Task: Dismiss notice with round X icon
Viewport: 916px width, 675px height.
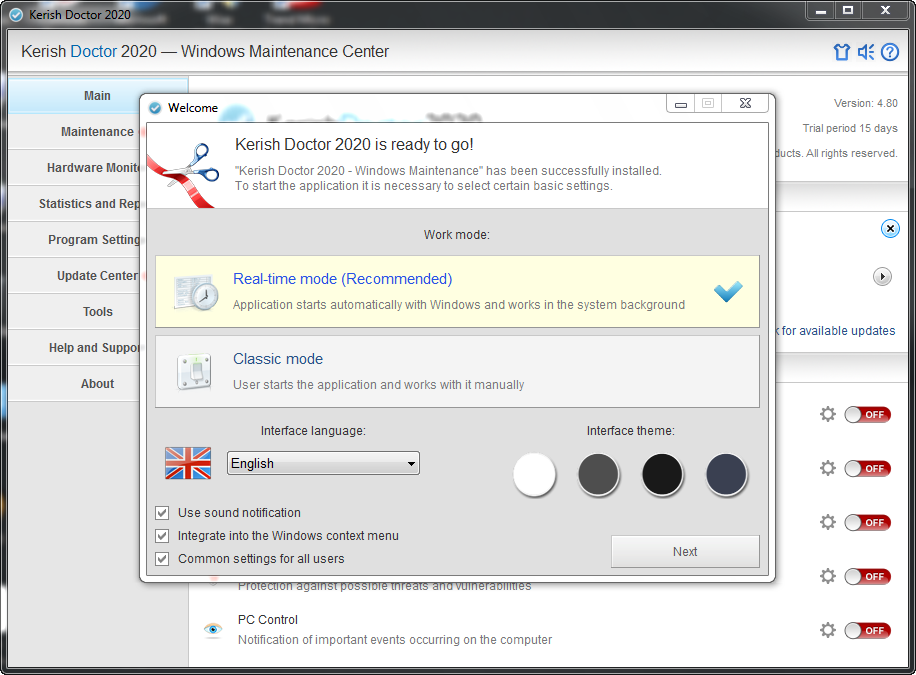Action: tap(890, 229)
